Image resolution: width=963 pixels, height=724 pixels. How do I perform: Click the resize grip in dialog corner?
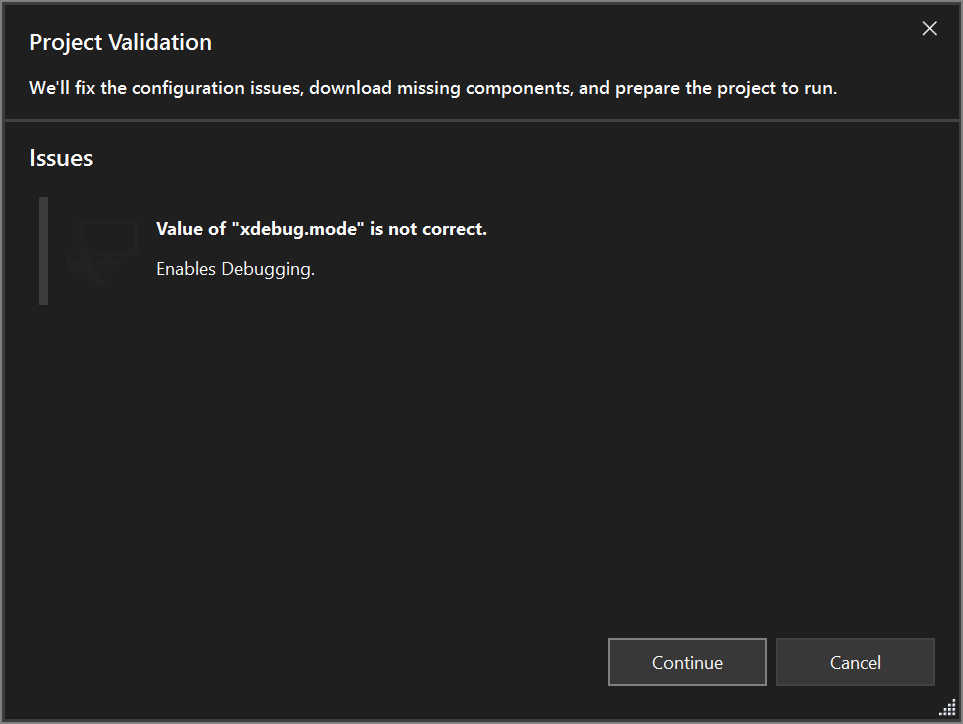pyautogui.click(x=947, y=708)
